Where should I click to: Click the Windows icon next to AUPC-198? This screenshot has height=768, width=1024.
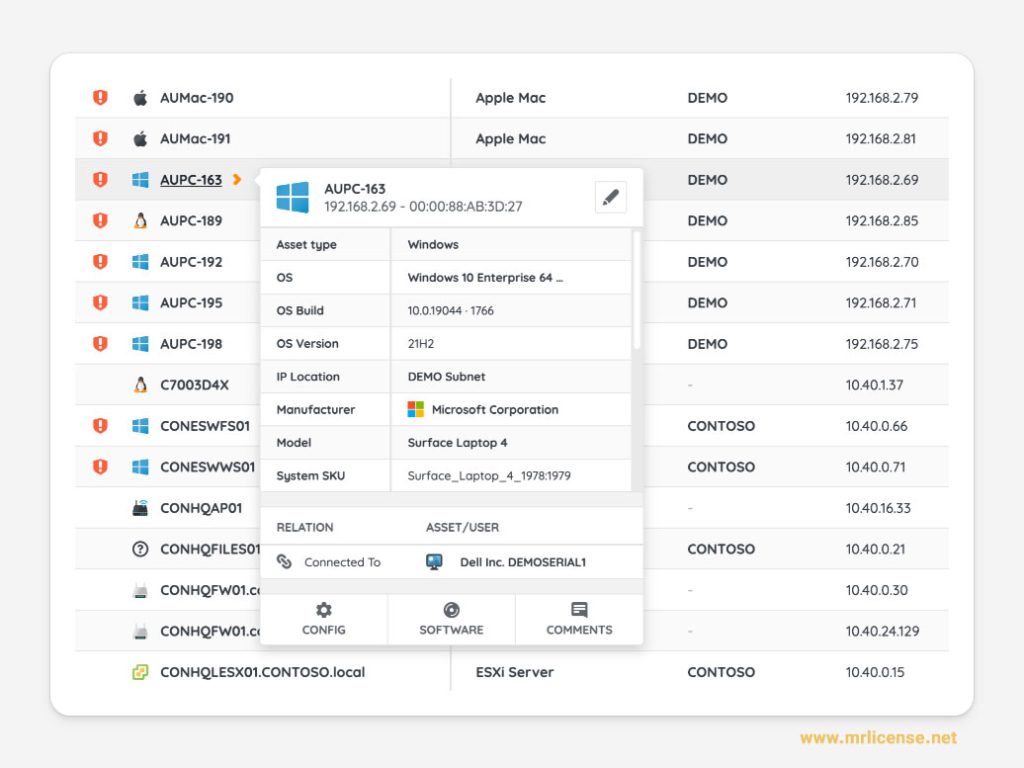click(140, 344)
